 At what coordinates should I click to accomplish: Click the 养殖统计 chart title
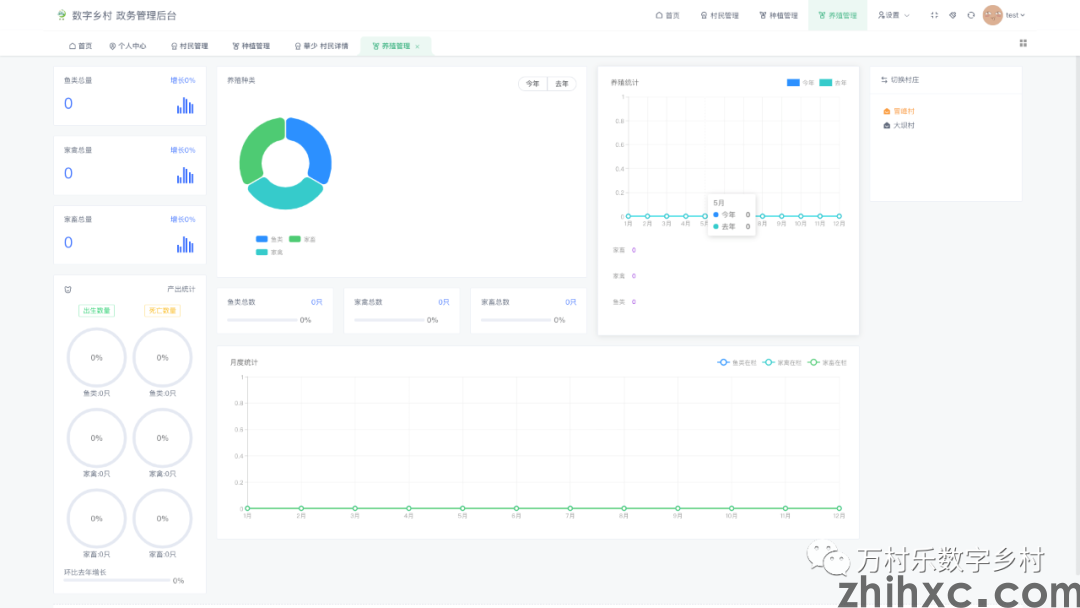[625, 83]
